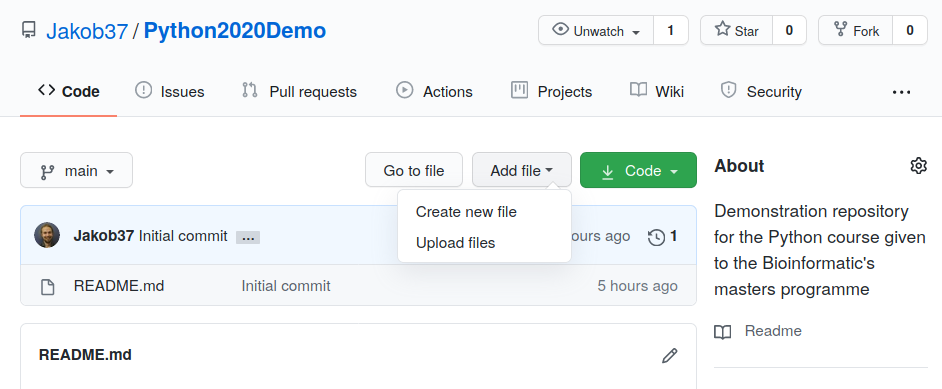The width and height of the screenshot is (942, 389).
Task: Open the main branch selector dropdown
Action: (x=76, y=170)
